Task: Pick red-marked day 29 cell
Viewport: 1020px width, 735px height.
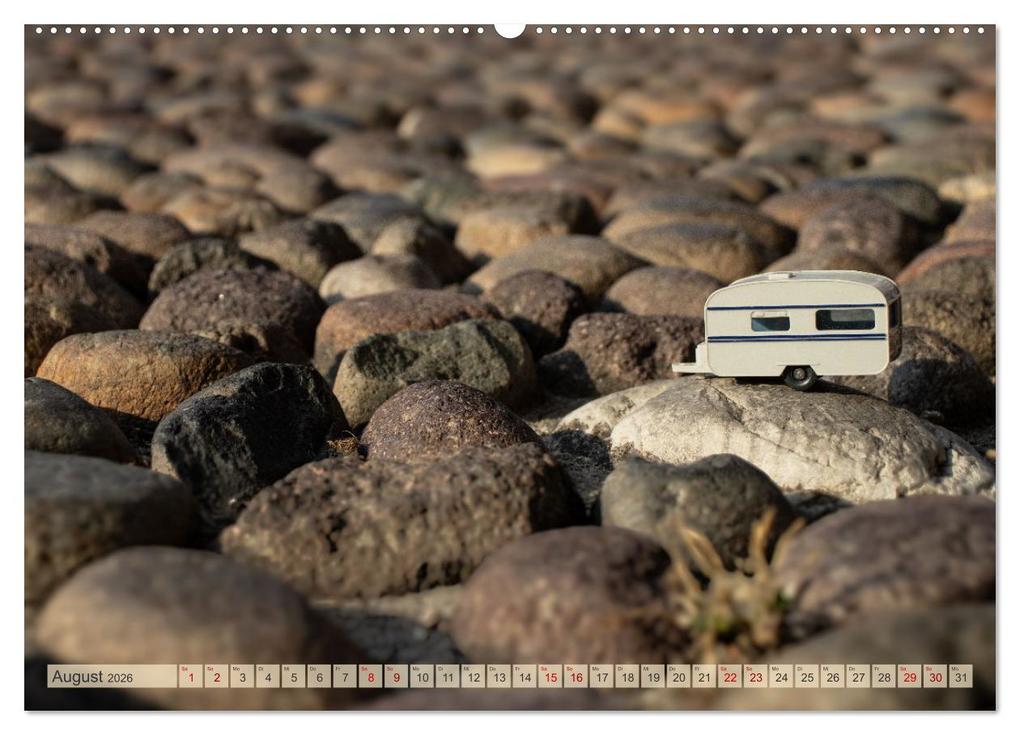Action: pyautogui.click(x=909, y=676)
